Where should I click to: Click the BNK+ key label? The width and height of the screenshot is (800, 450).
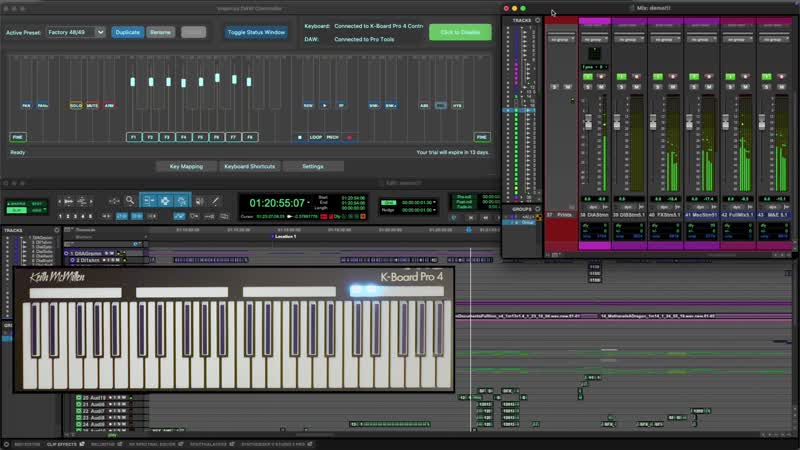[391, 106]
